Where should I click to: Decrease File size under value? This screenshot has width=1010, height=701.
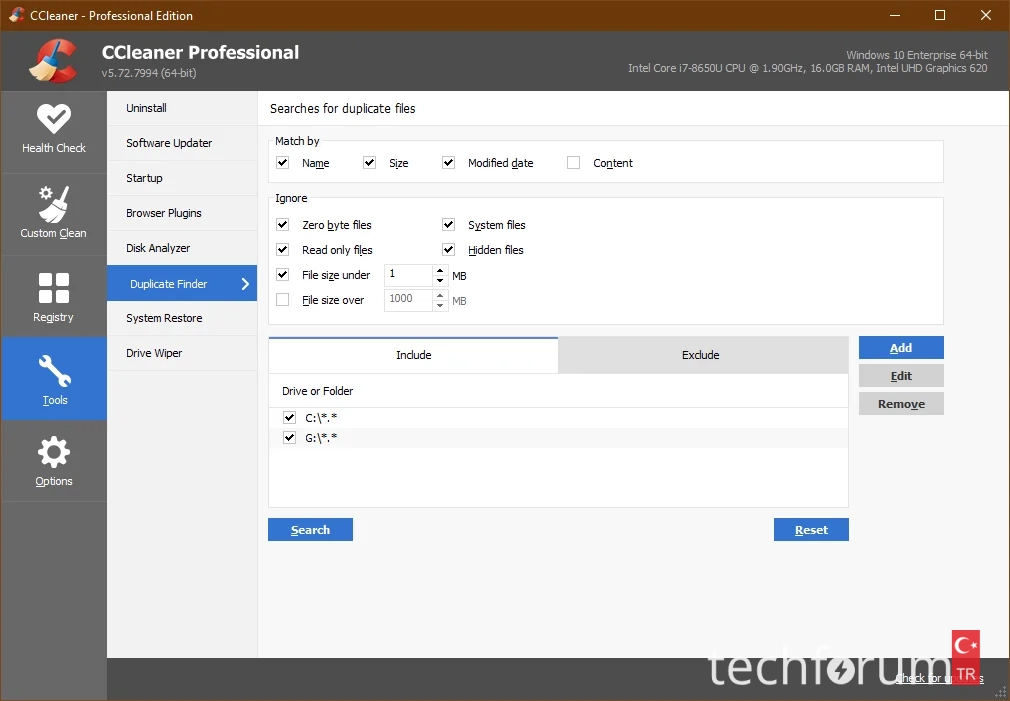tap(440, 280)
